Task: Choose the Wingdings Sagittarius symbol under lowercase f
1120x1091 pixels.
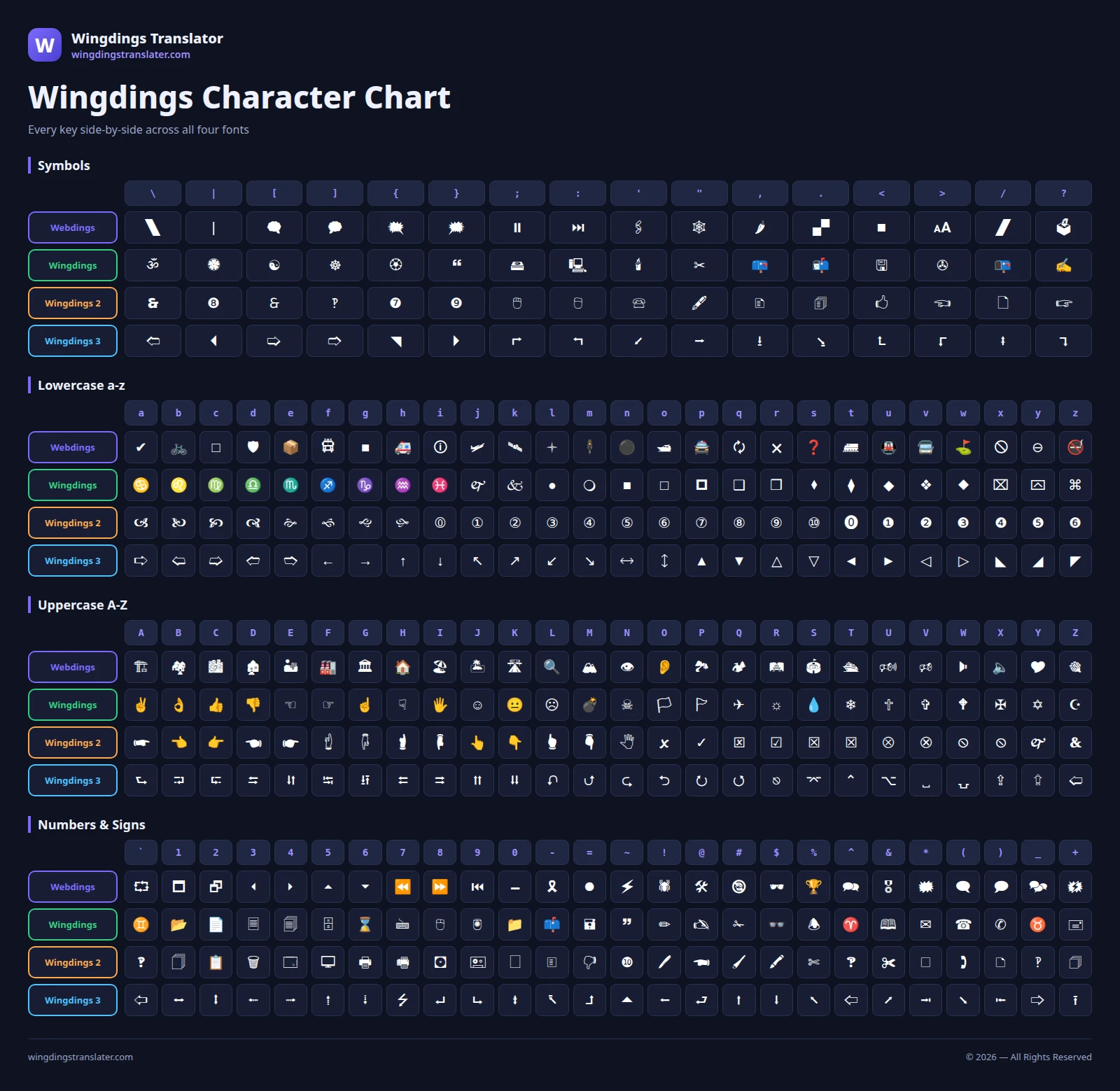Action: (x=328, y=486)
